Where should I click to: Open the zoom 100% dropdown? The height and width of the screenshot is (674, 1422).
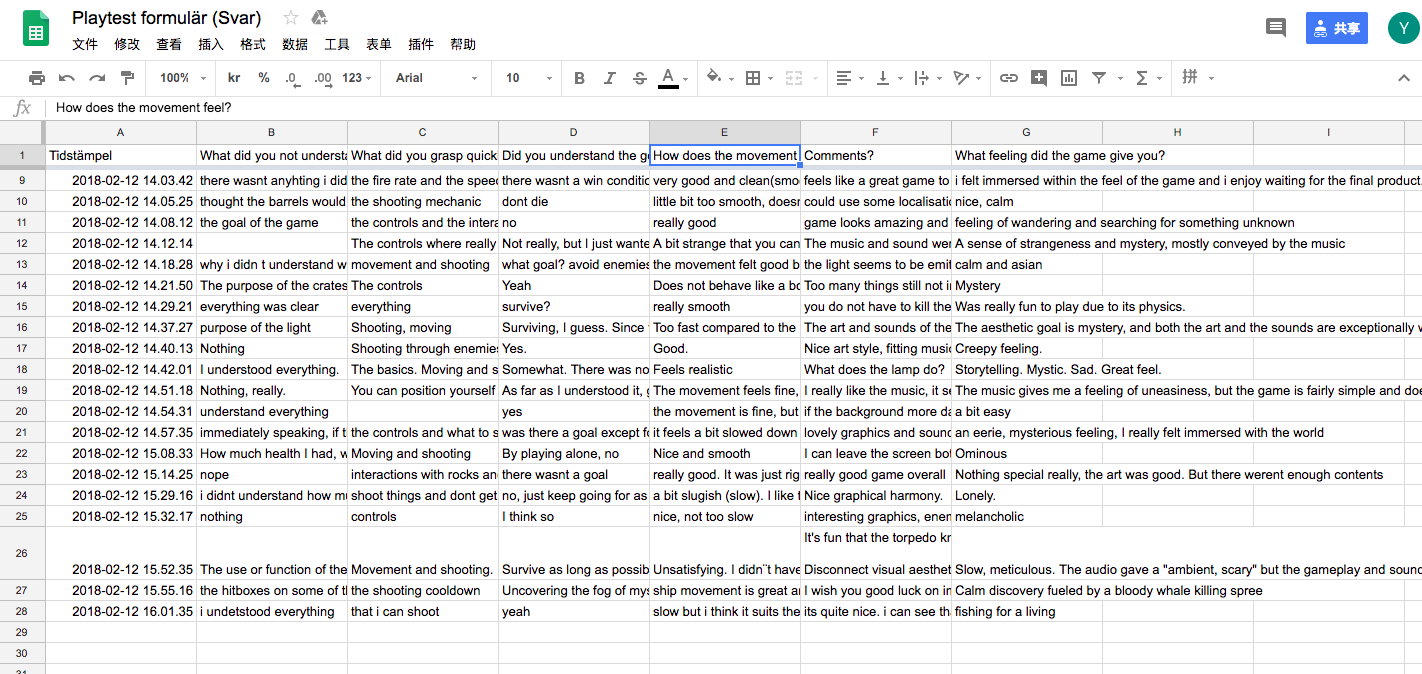tap(182, 78)
